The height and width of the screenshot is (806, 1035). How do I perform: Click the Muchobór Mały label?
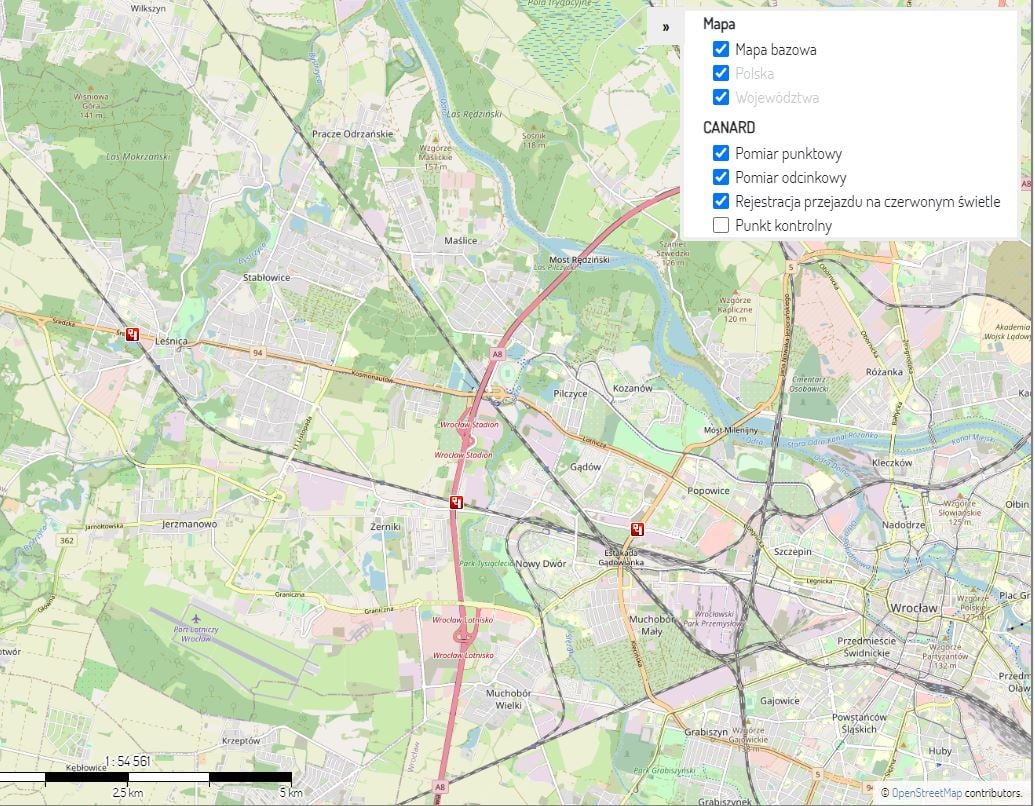651,625
